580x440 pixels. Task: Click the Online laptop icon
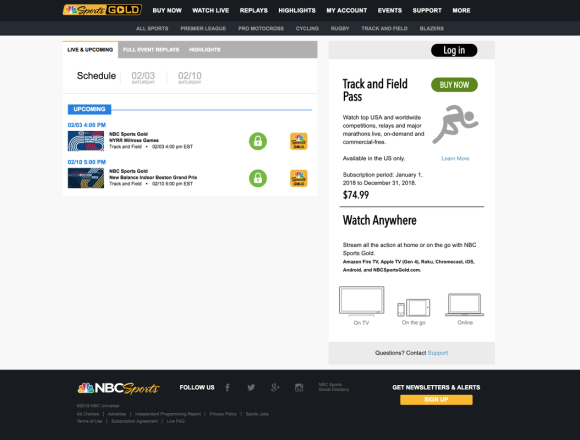coord(465,305)
